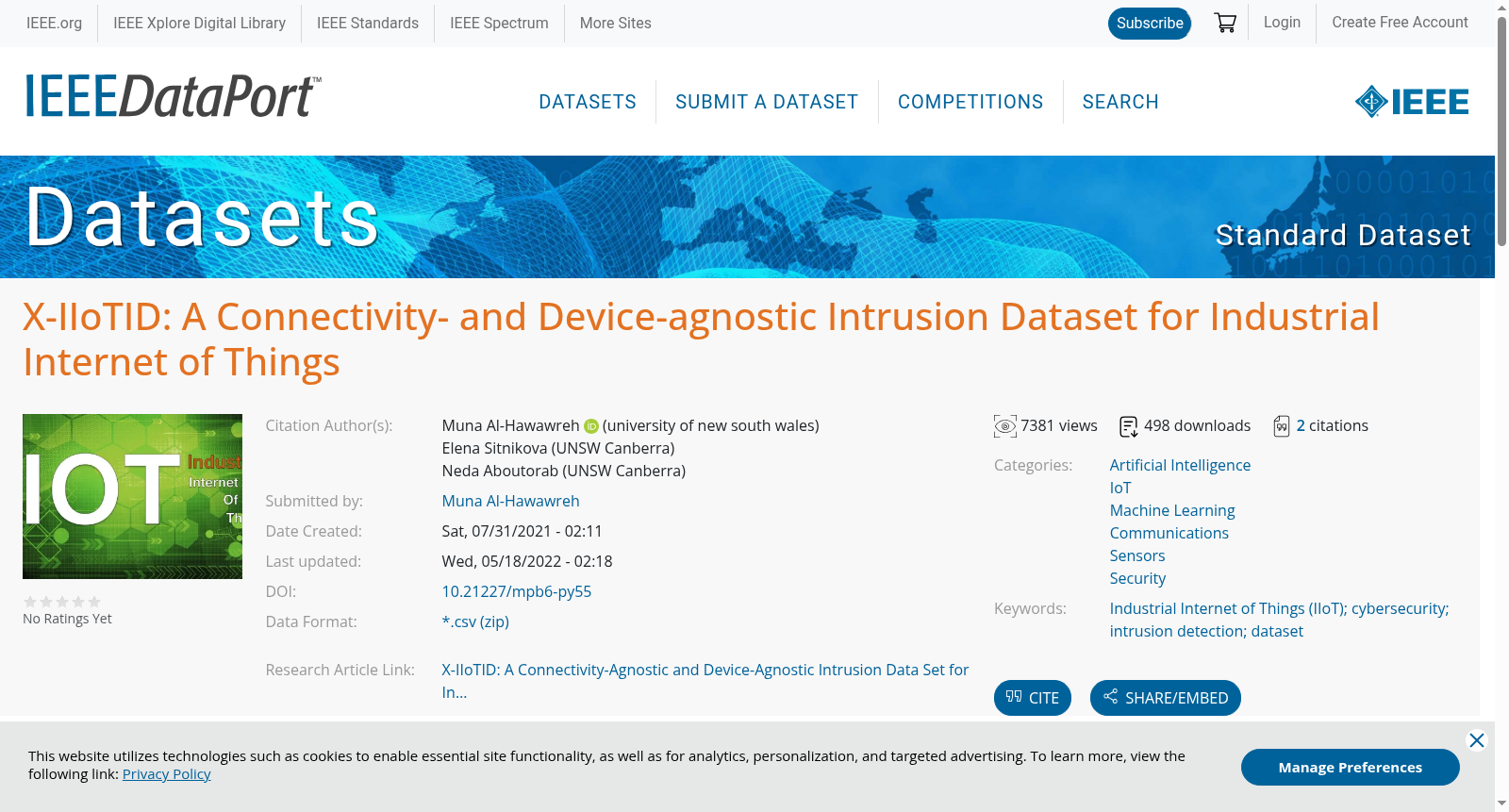Close the cookie banner with X
Viewport: 1509px width, 812px height.
(1477, 740)
